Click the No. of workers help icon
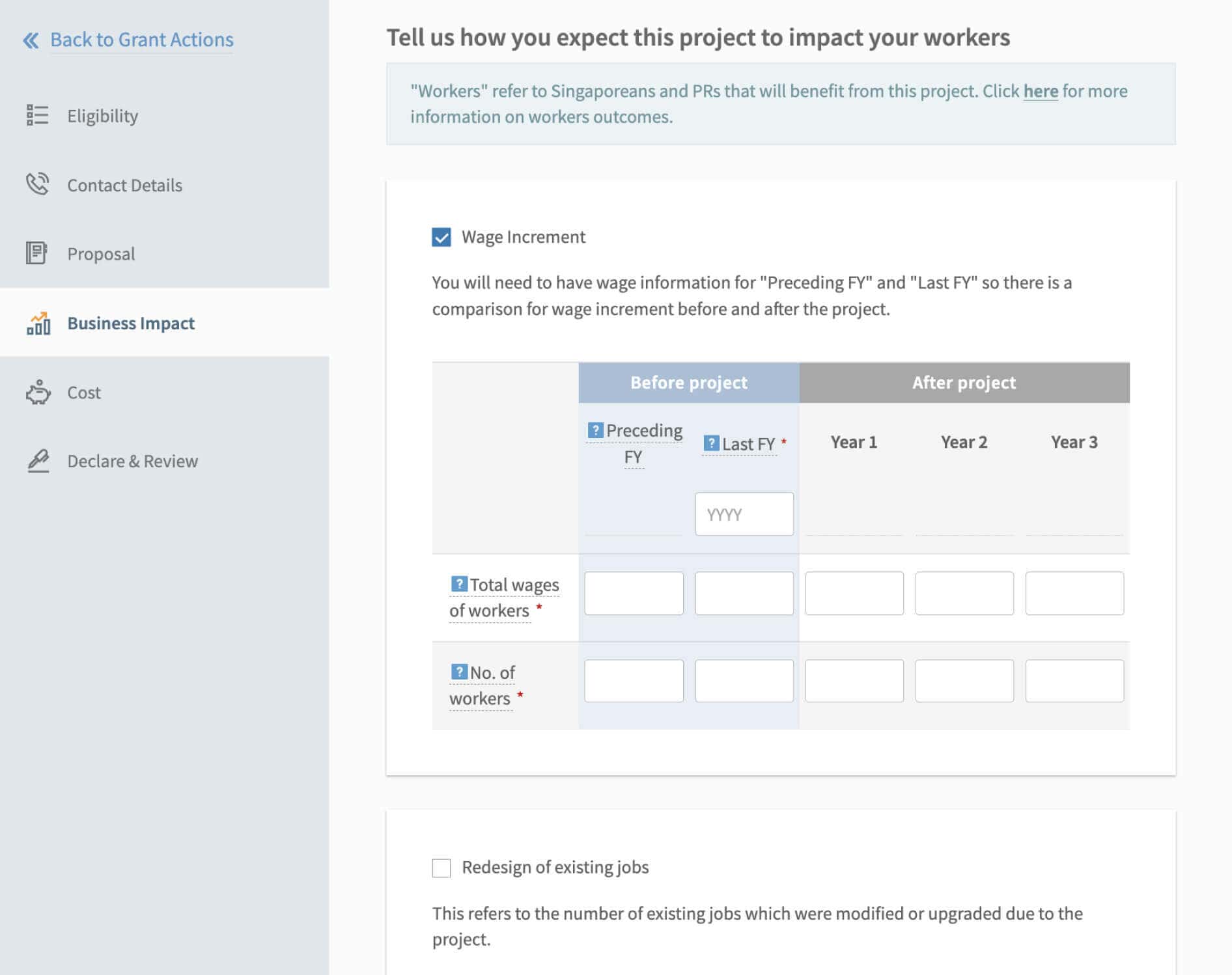 (x=459, y=672)
